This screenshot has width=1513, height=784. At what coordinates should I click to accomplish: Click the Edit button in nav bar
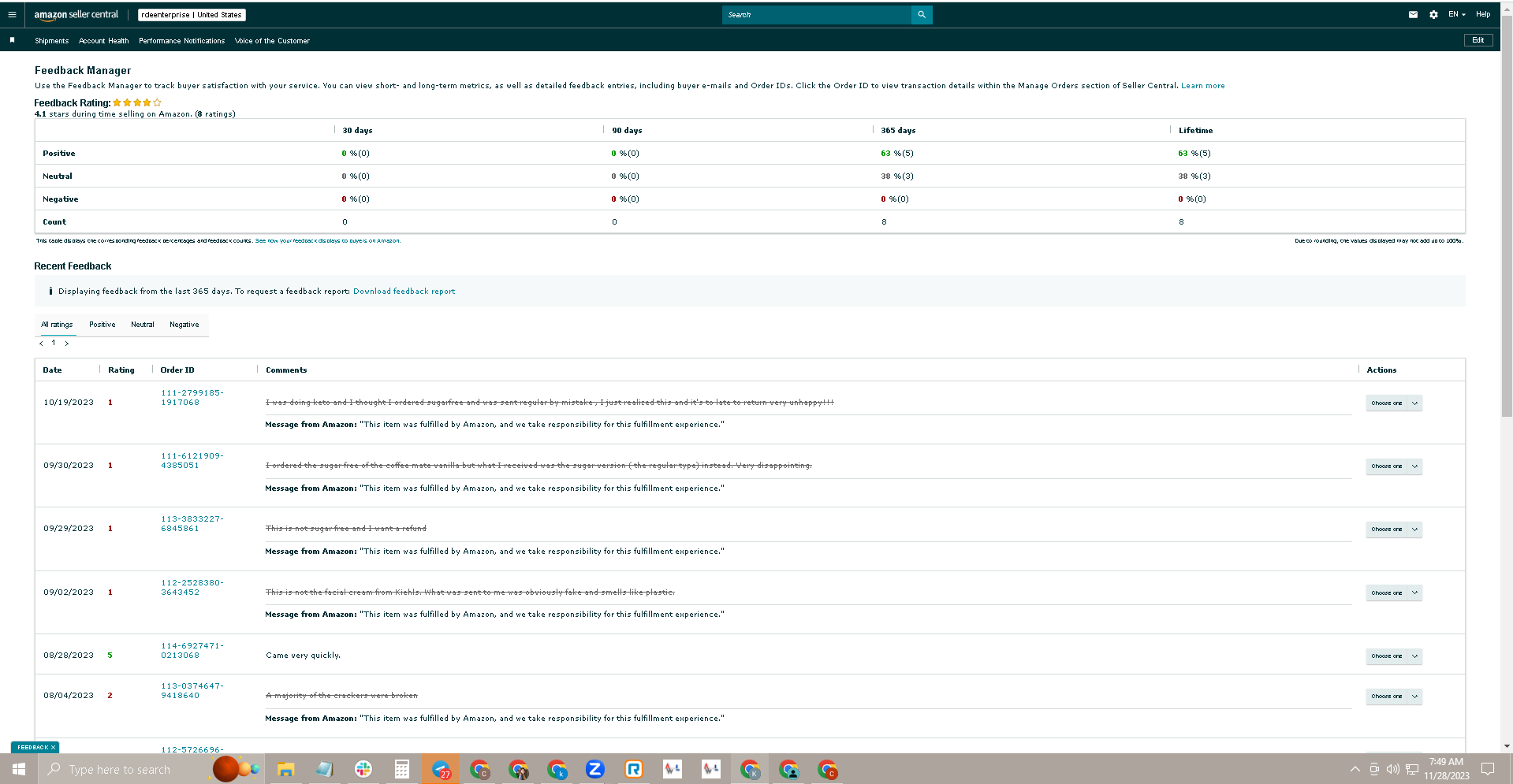(1478, 40)
